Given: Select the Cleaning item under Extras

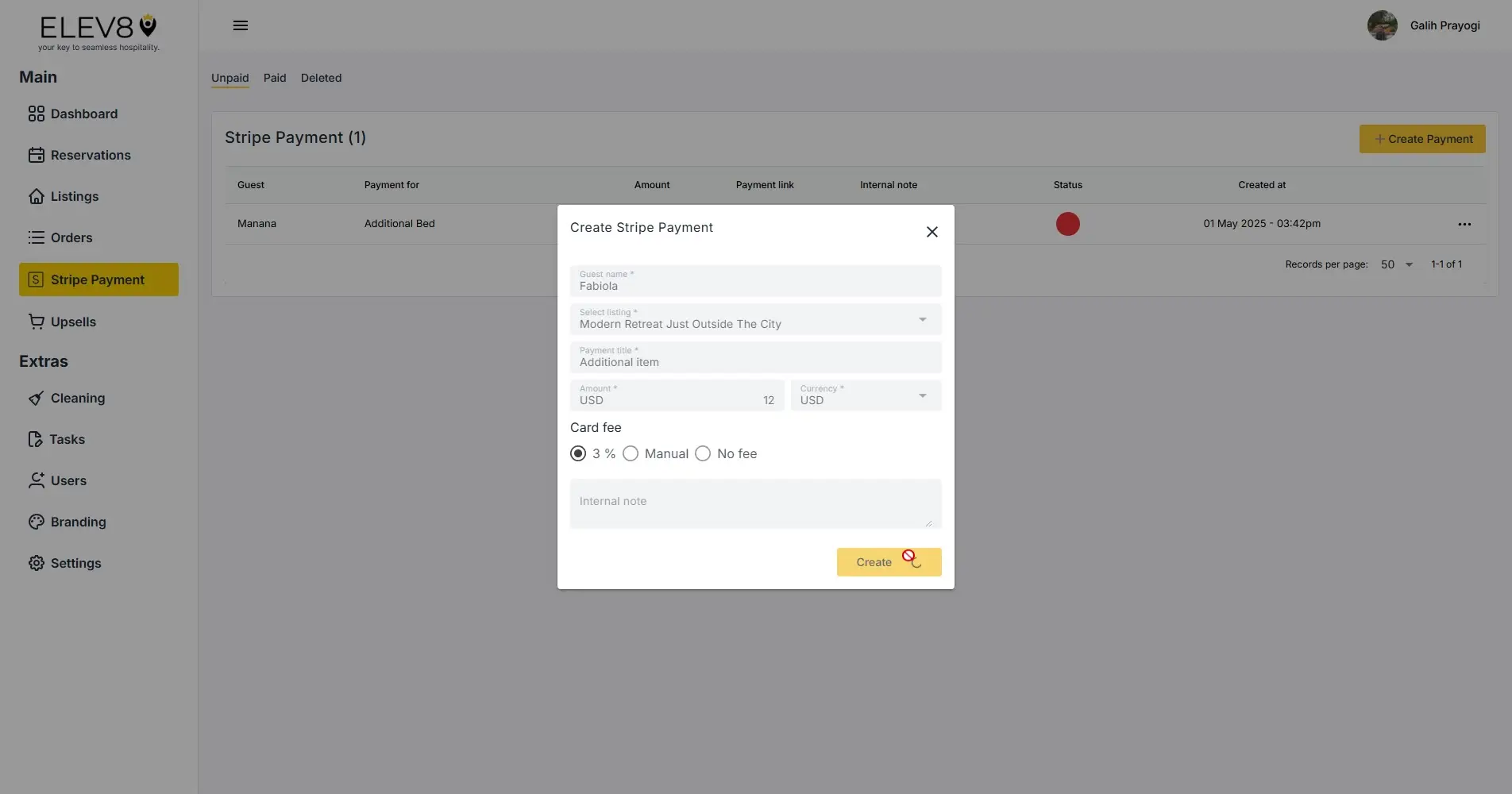Looking at the screenshot, I should (x=77, y=398).
